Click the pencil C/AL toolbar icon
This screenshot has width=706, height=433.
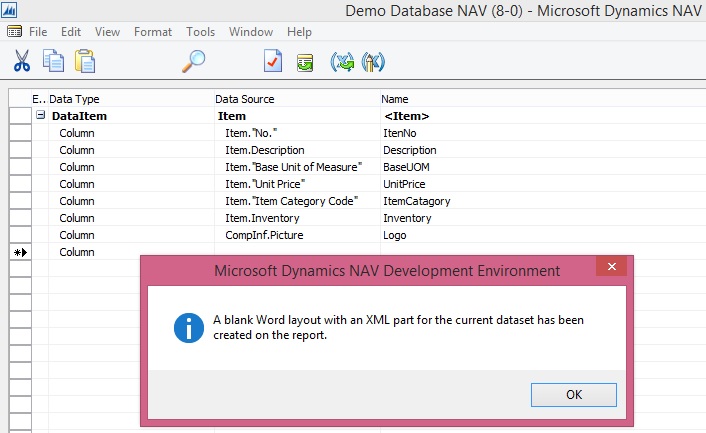point(373,62)
